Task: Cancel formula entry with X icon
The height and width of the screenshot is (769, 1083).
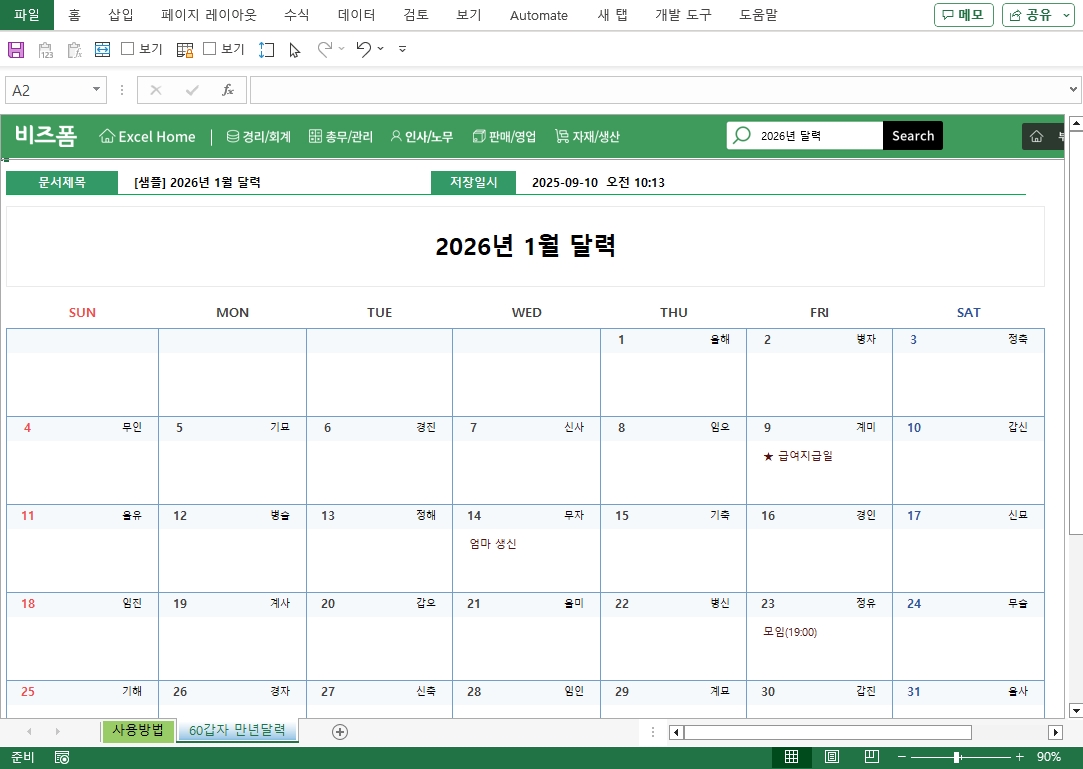Action: click(x=156, y=90)
